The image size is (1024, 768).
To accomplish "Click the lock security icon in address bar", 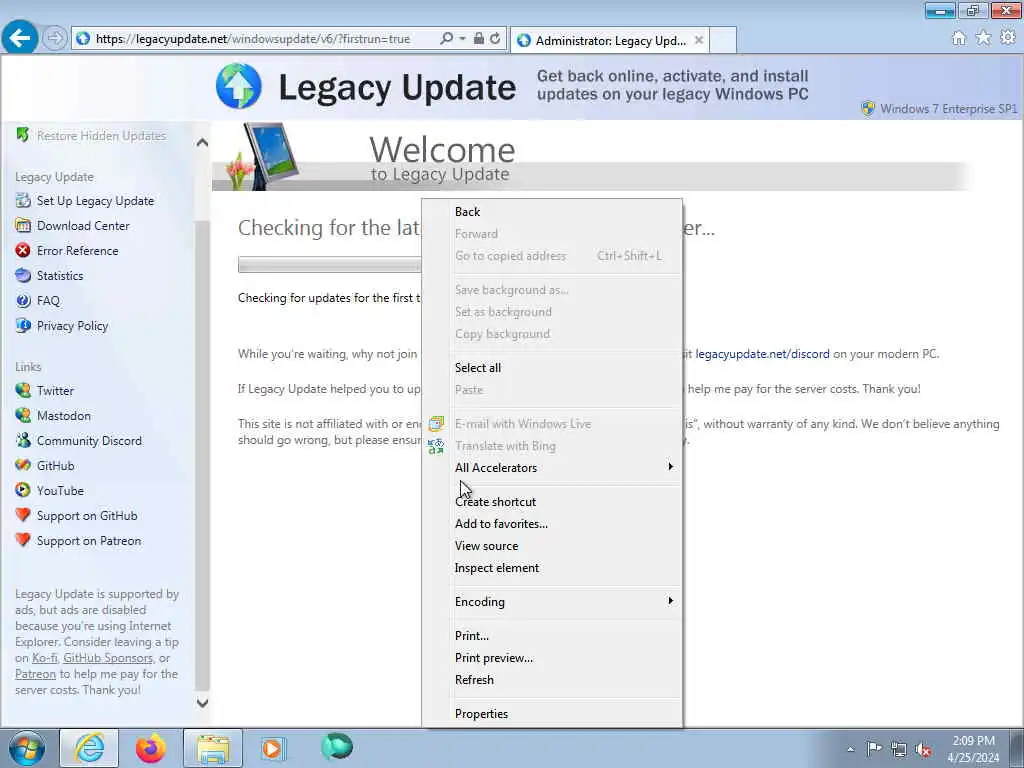I will click(x=479, y=39).
